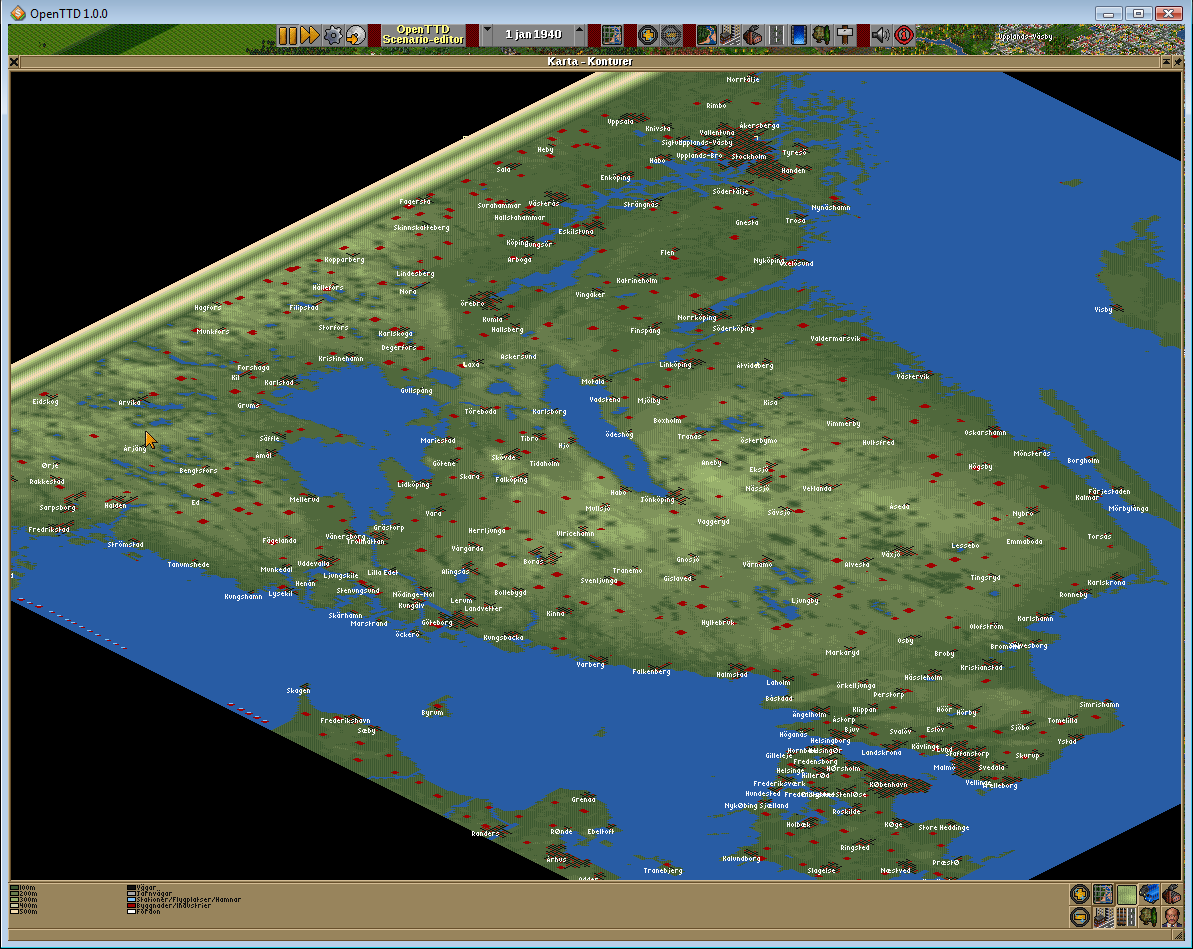The width and height of the screenshot is (1193, 949).
Task: Click the toolbar zoom out icon
Action: point(671,35)
